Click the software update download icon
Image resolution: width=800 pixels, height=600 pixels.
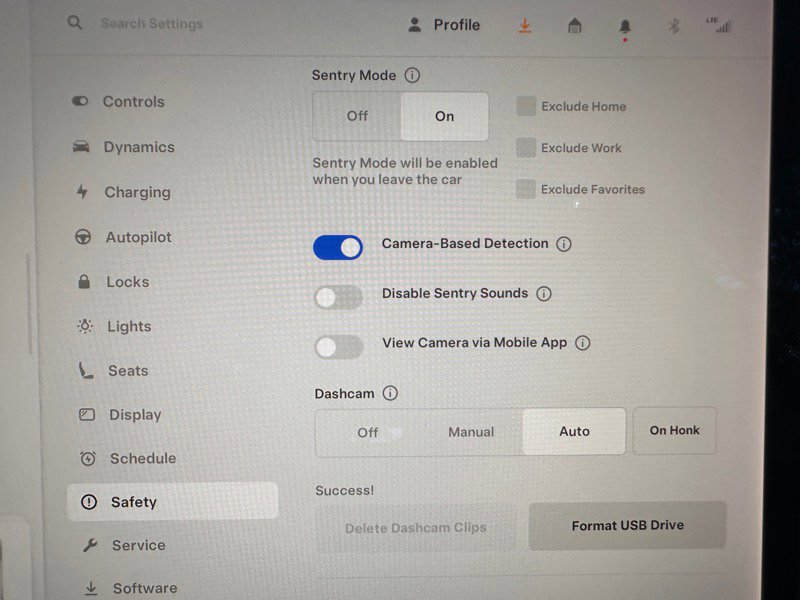click(x=525, y=24)
